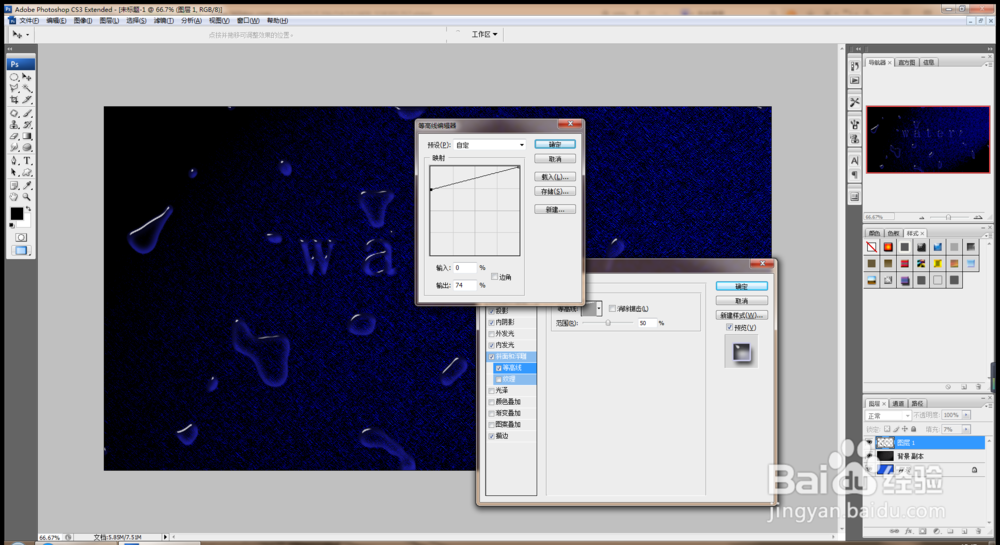1000x545 pixels.
Task: Click 存储(S)... Save button
Action: coord(555,192)
